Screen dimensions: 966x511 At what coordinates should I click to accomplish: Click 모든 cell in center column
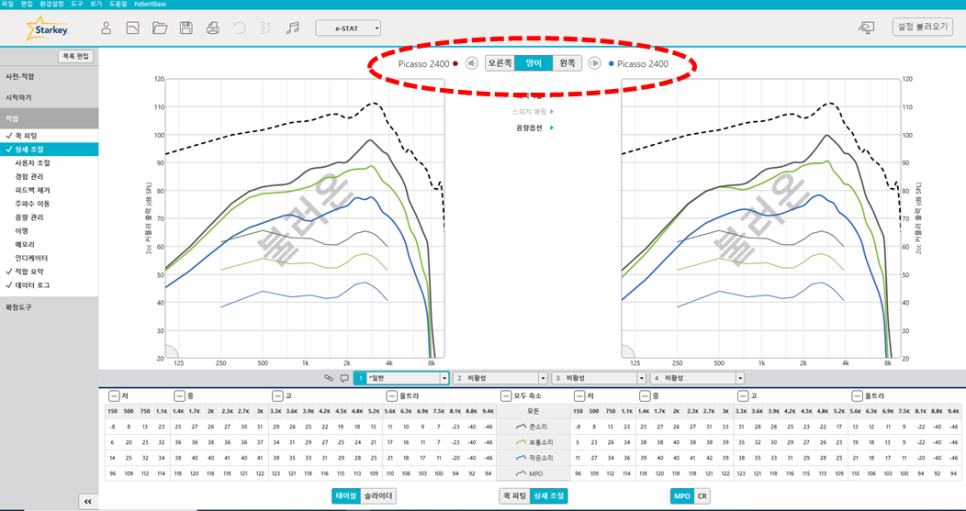tap(534, 411)
